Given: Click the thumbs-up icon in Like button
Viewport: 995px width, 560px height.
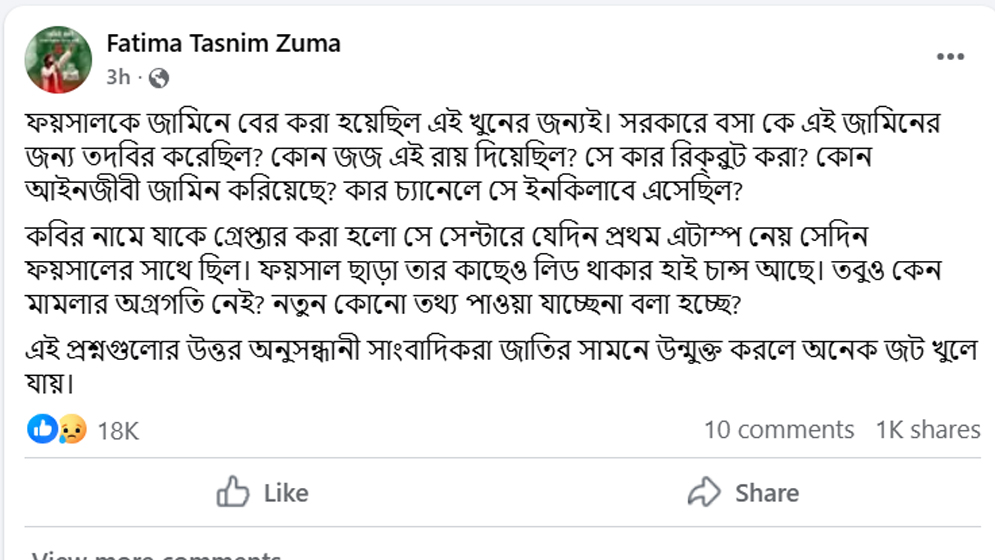Looking at the screenshot, I should [233, 492].
